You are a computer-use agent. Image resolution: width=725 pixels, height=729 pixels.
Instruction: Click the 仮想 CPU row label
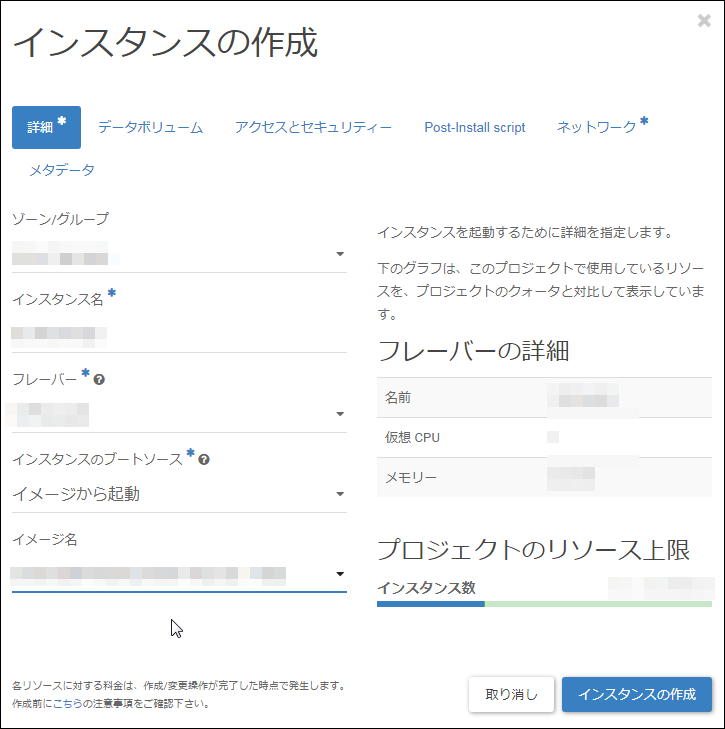(412, 437)
